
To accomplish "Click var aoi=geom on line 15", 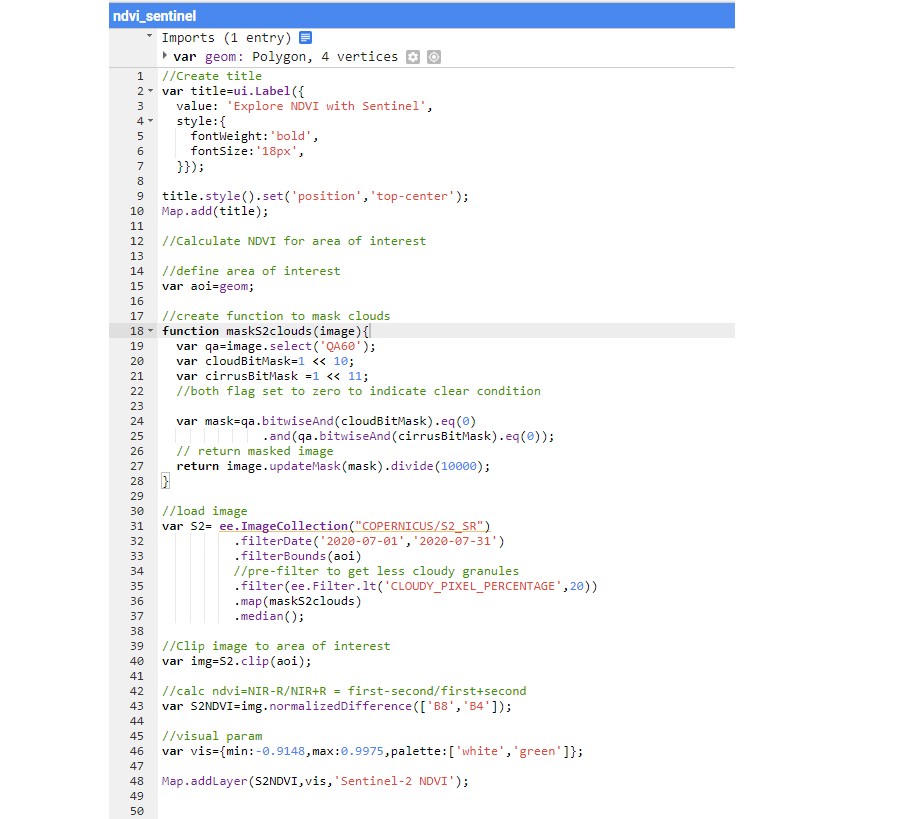I will (208, 286).
